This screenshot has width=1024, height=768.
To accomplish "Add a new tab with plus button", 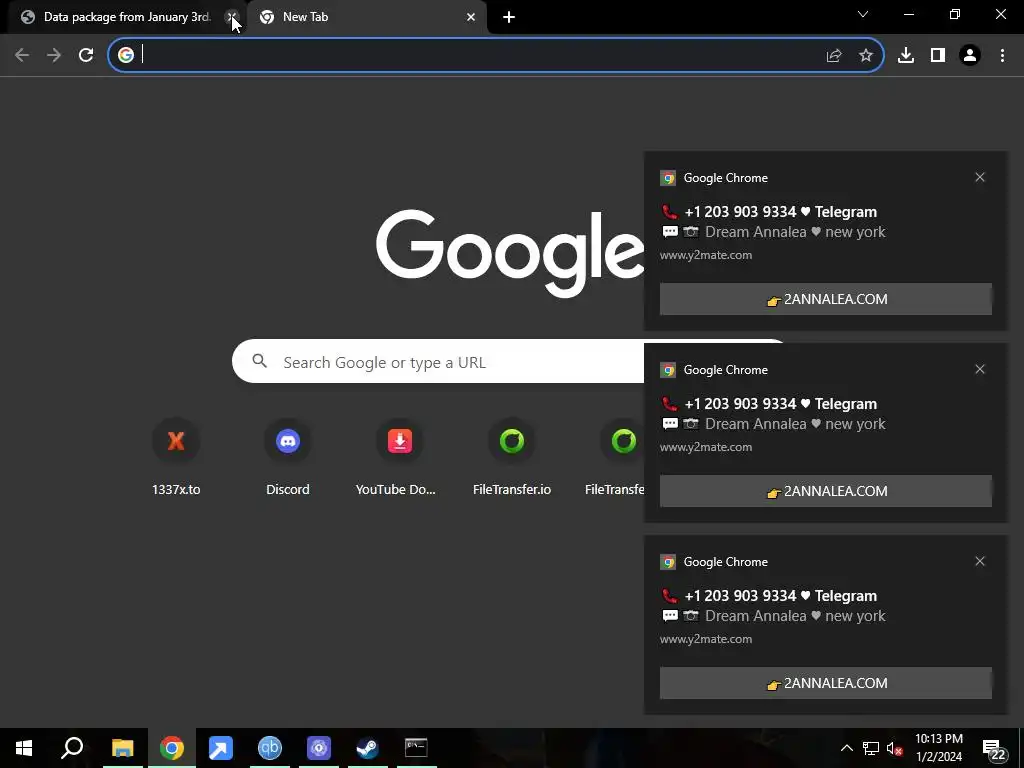I will click(509, 17).
